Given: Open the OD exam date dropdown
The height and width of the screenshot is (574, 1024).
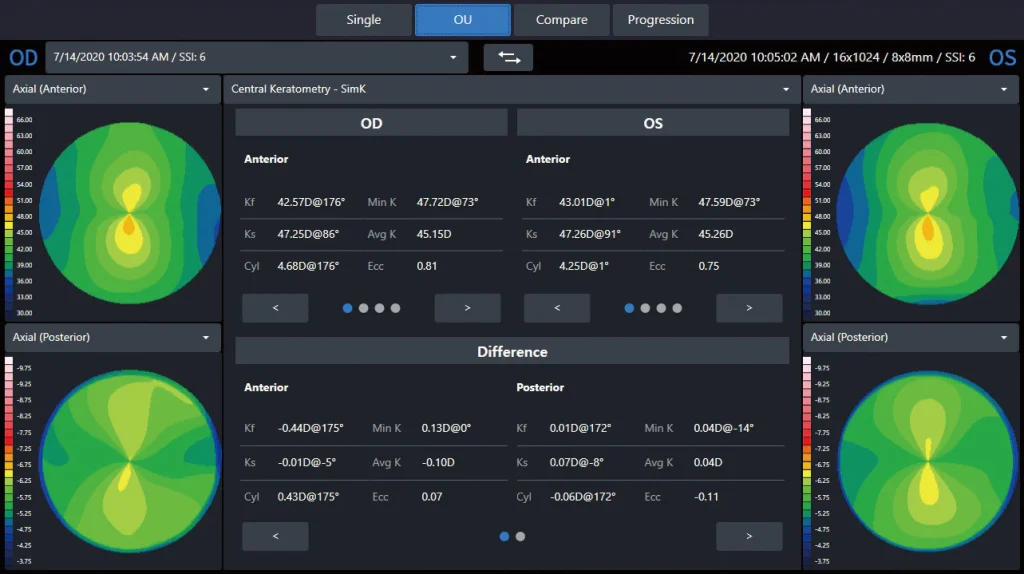Looking at the screenshot, I should (256, 58).
